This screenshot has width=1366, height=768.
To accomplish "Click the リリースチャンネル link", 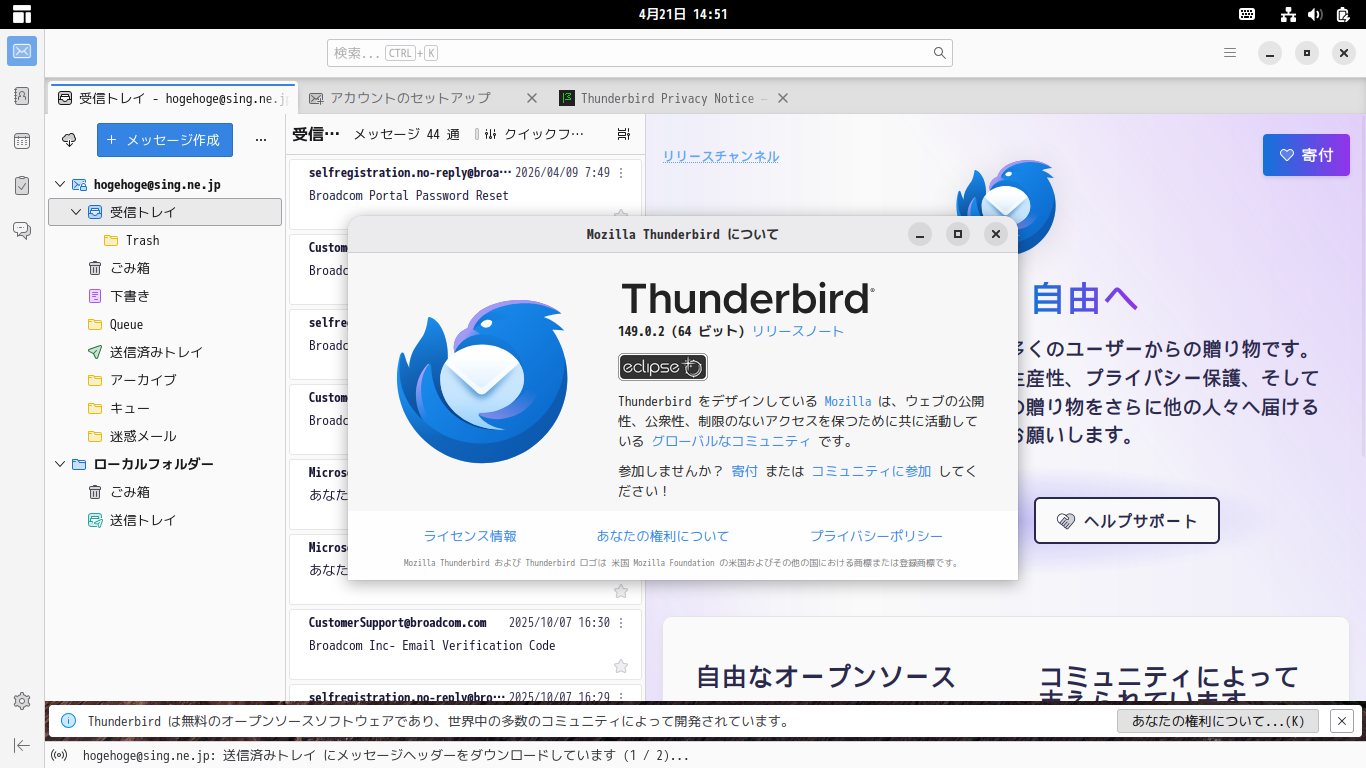I will (721, 156).
